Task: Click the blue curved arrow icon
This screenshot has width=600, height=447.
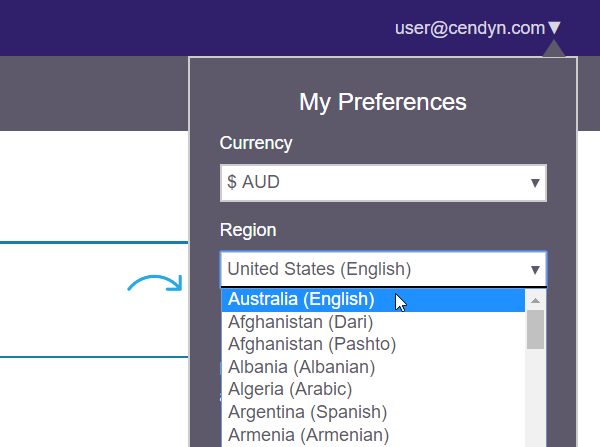Action: [x=155, y=283]
